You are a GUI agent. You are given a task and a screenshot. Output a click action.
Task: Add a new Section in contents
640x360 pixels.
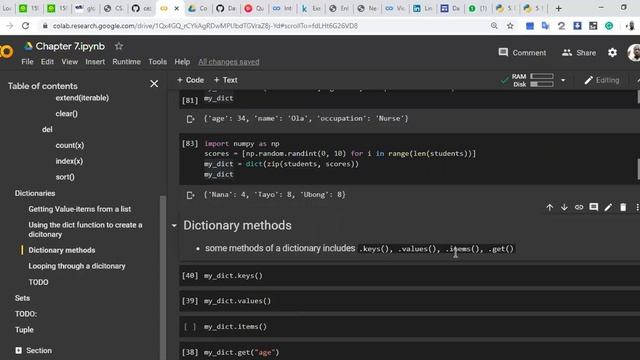[34, 350]
